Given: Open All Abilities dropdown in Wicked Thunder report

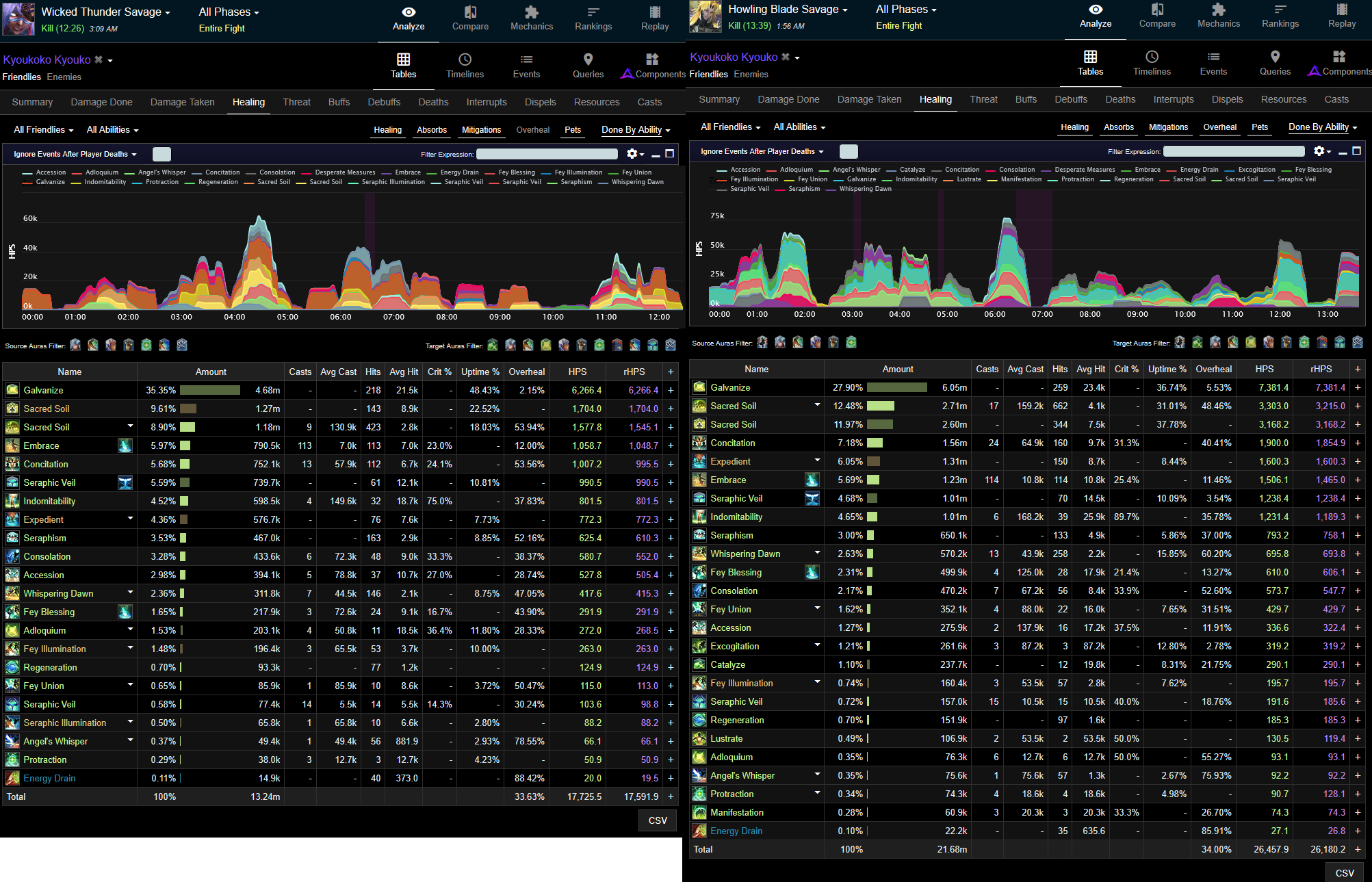Looking at the screenshot, I should click(x=112, y=129).
